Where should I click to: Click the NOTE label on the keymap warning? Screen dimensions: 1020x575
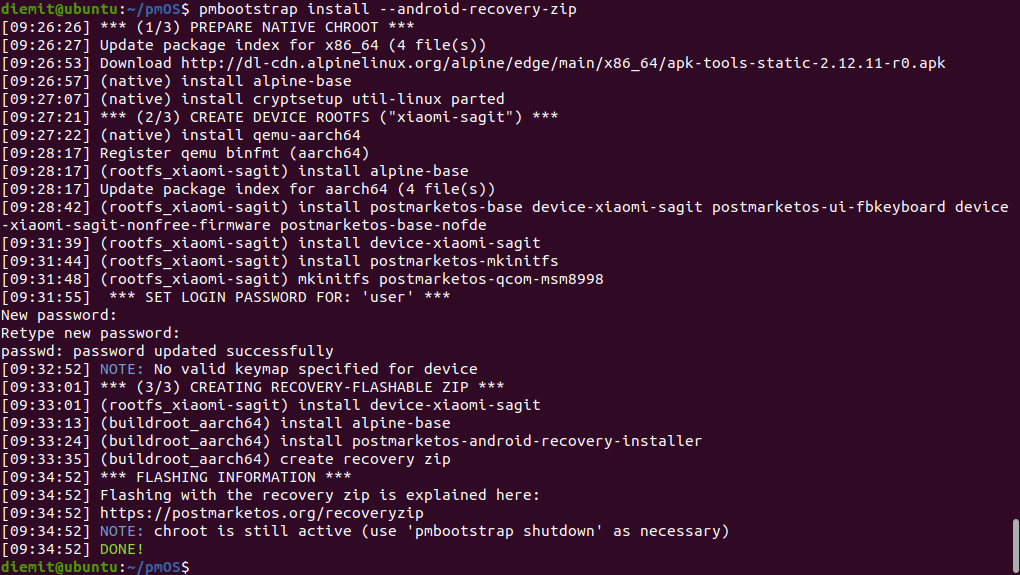(122, 369)
